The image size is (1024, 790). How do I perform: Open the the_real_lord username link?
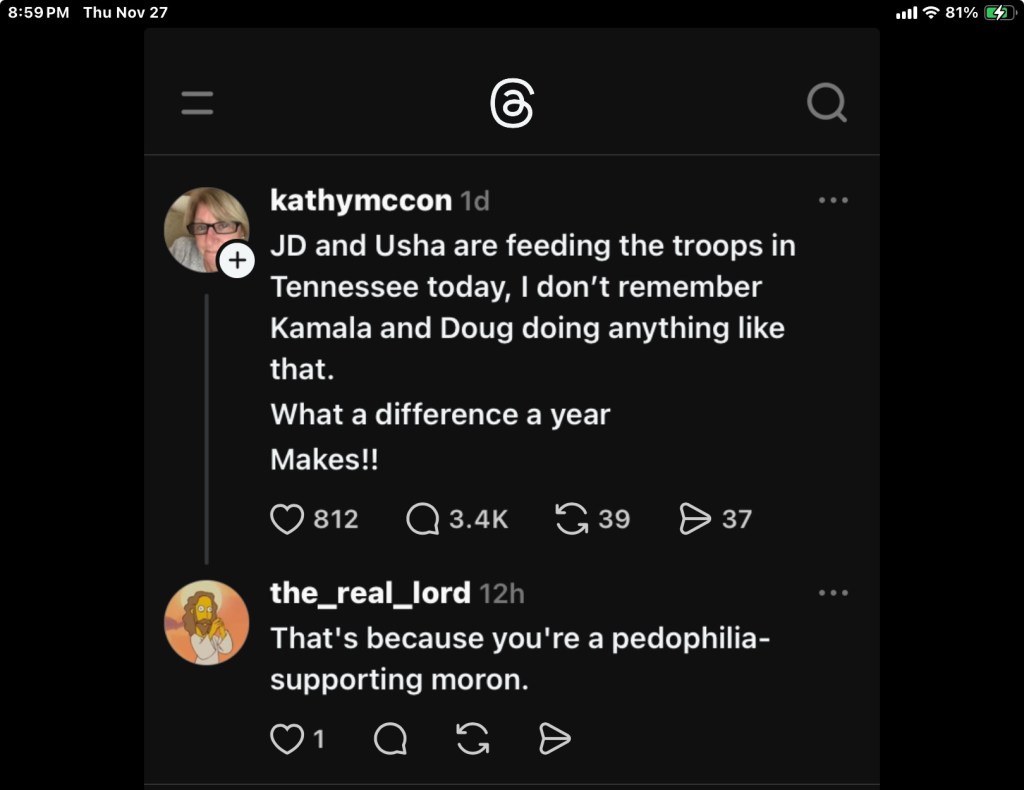[x=370, y=593]
